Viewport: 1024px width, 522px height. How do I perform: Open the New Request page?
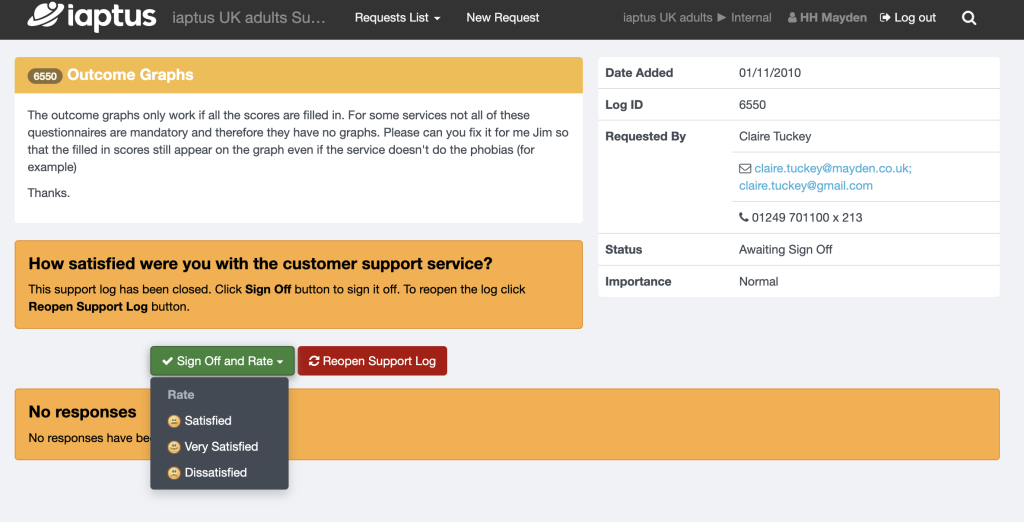[x=502, y=18]
